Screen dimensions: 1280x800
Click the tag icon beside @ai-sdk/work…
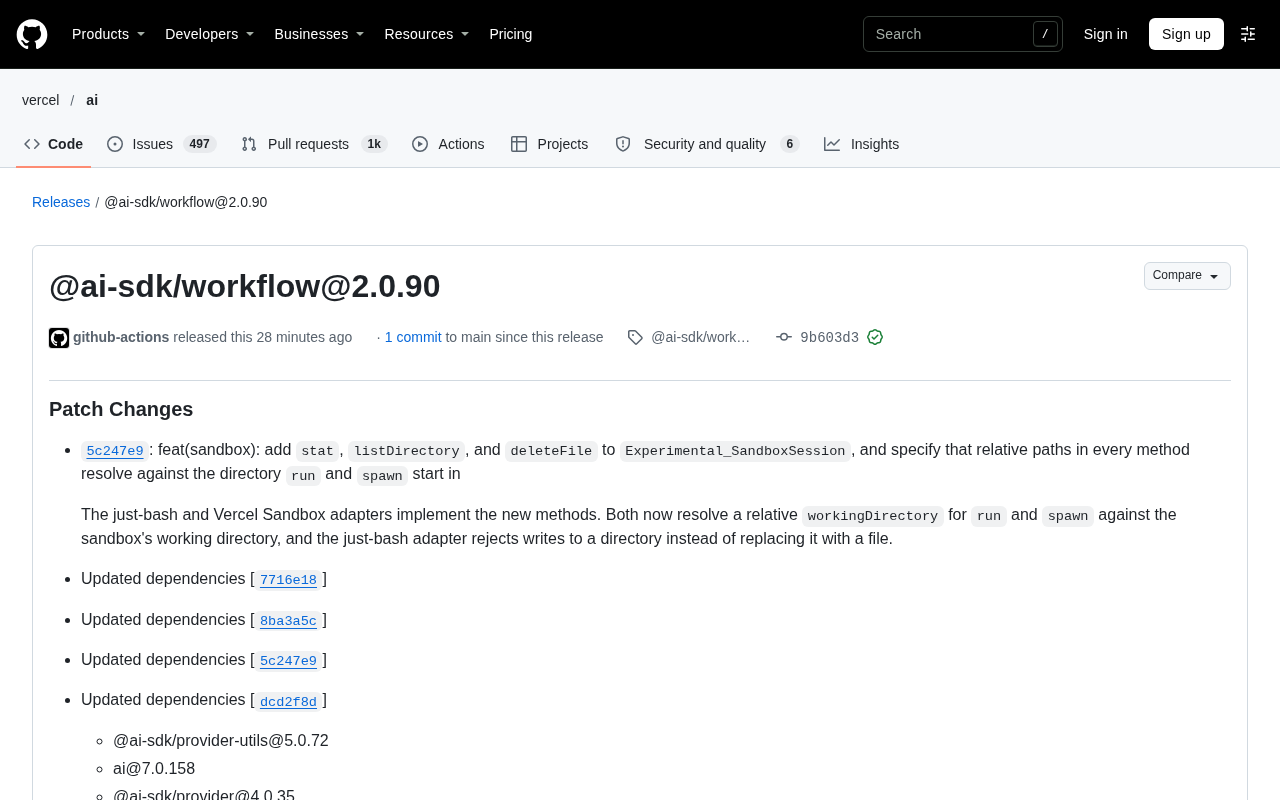635,337
